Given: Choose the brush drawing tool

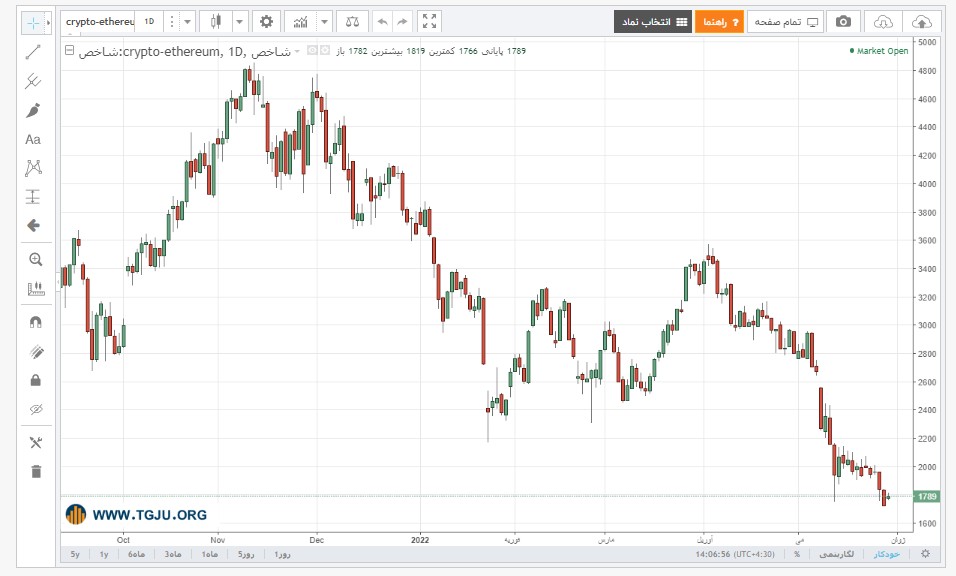Looking at the screenshot, I should click(33, 110).
